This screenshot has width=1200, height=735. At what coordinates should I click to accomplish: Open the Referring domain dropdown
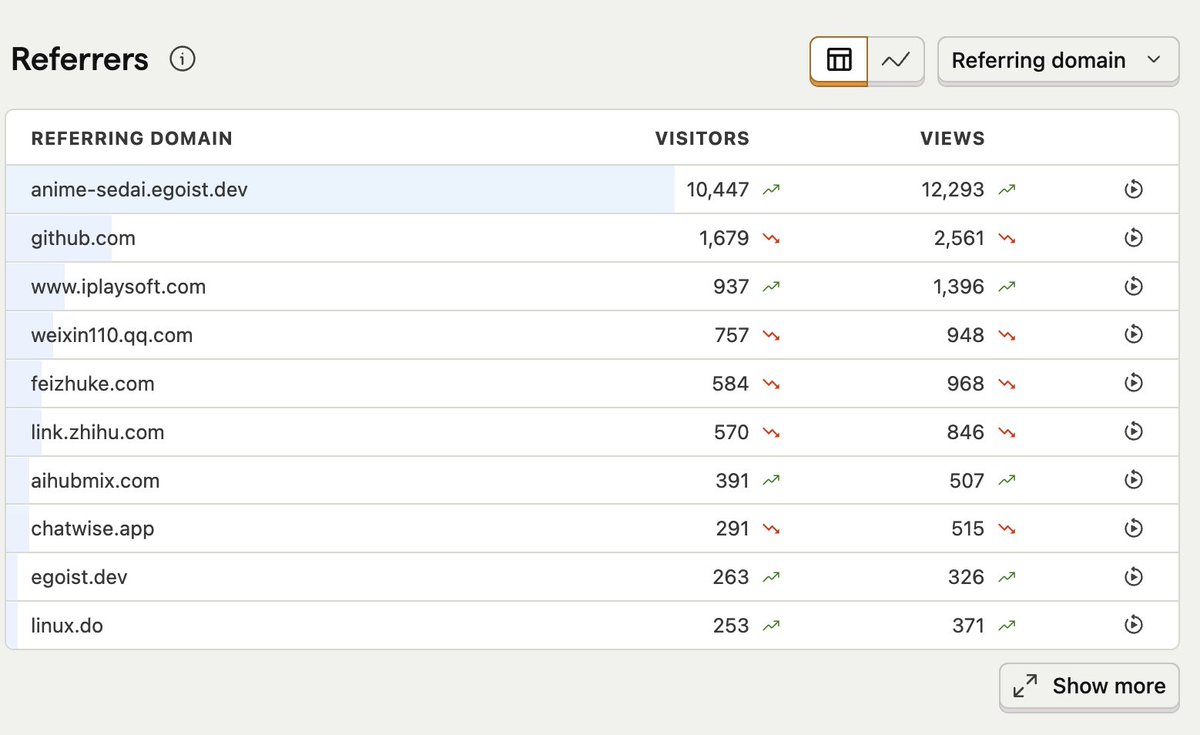pos(1058,60)
